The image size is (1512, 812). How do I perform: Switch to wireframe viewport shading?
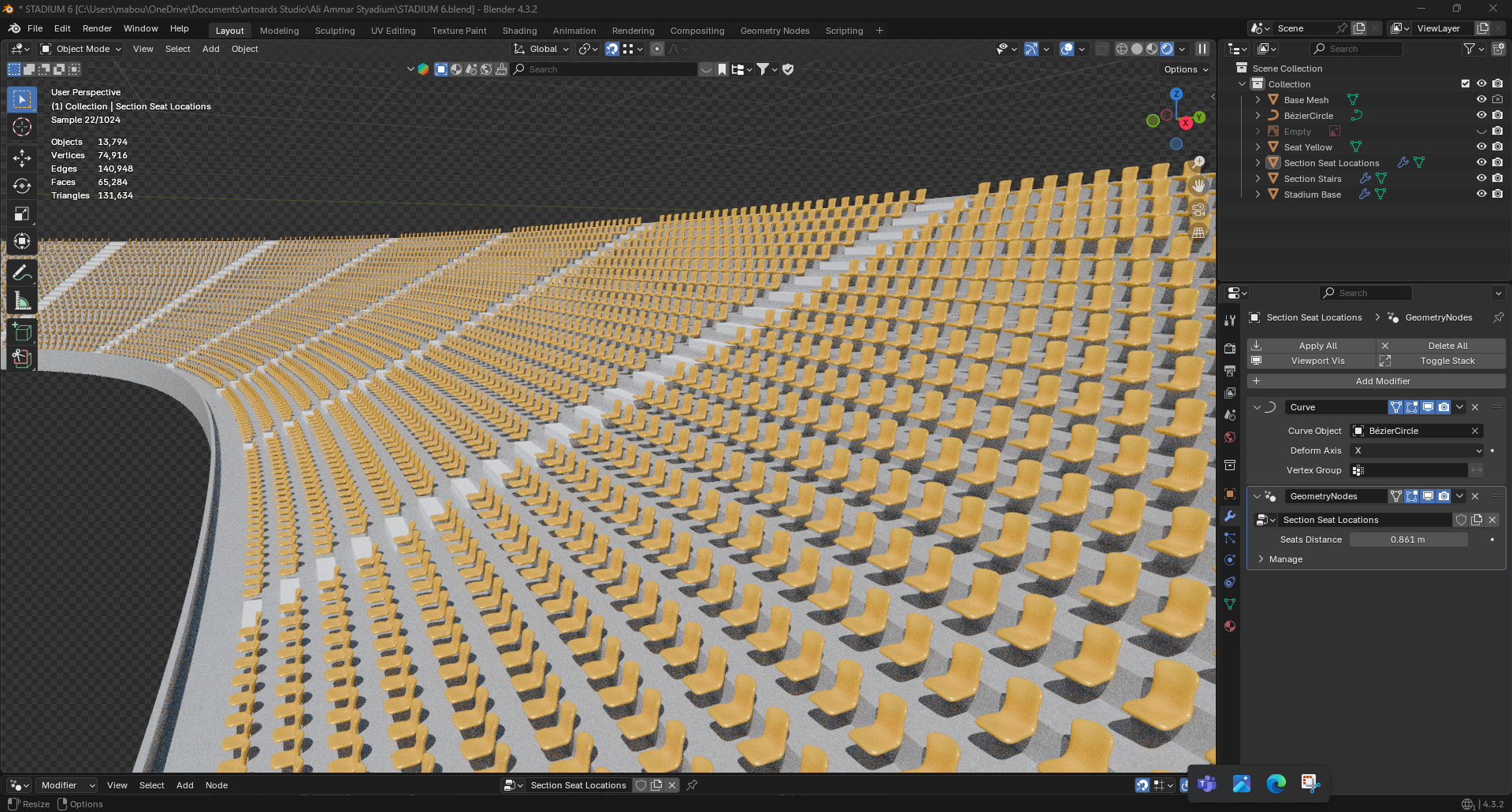pyautogui.click(x=1122, y=49)
